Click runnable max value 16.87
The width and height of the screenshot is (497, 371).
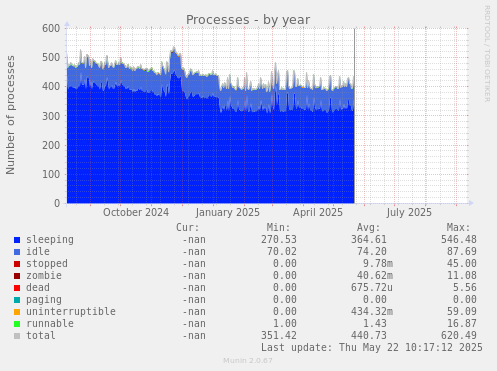click(x=462, y=324)
